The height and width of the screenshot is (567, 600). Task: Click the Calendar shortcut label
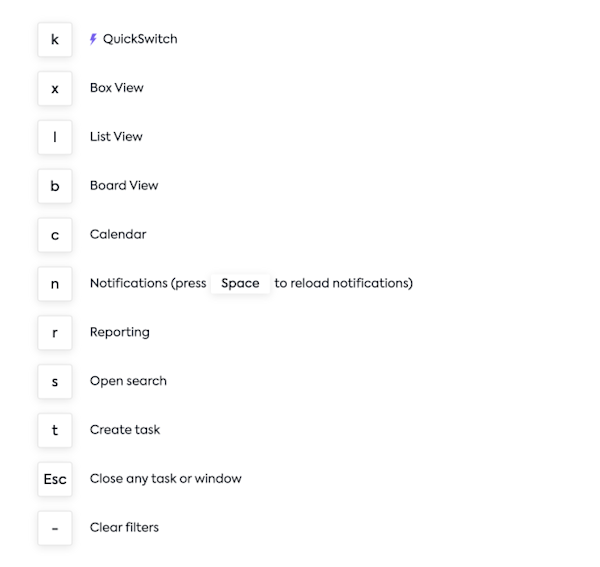[118, 234]
